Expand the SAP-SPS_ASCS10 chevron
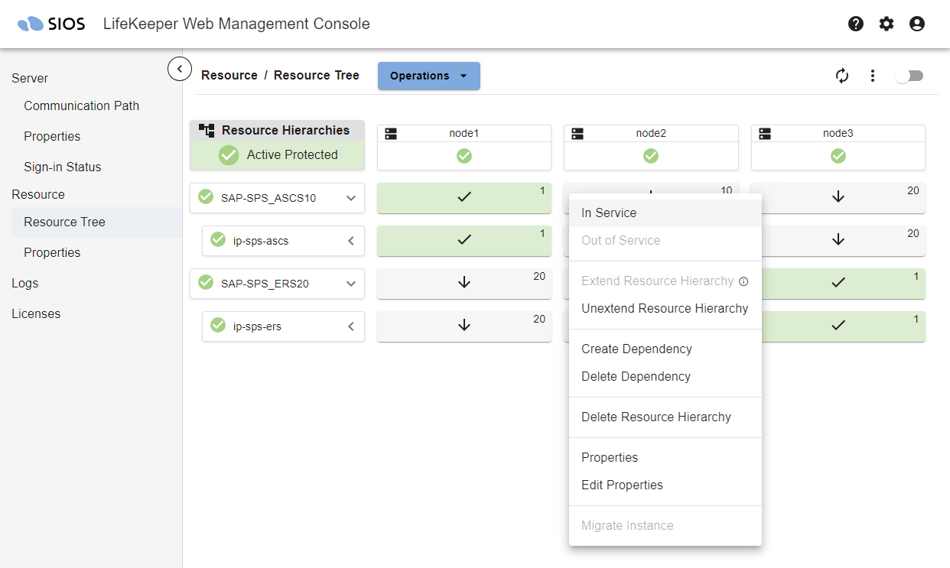Screen dimensions: 950x568 tap(351, 198)
